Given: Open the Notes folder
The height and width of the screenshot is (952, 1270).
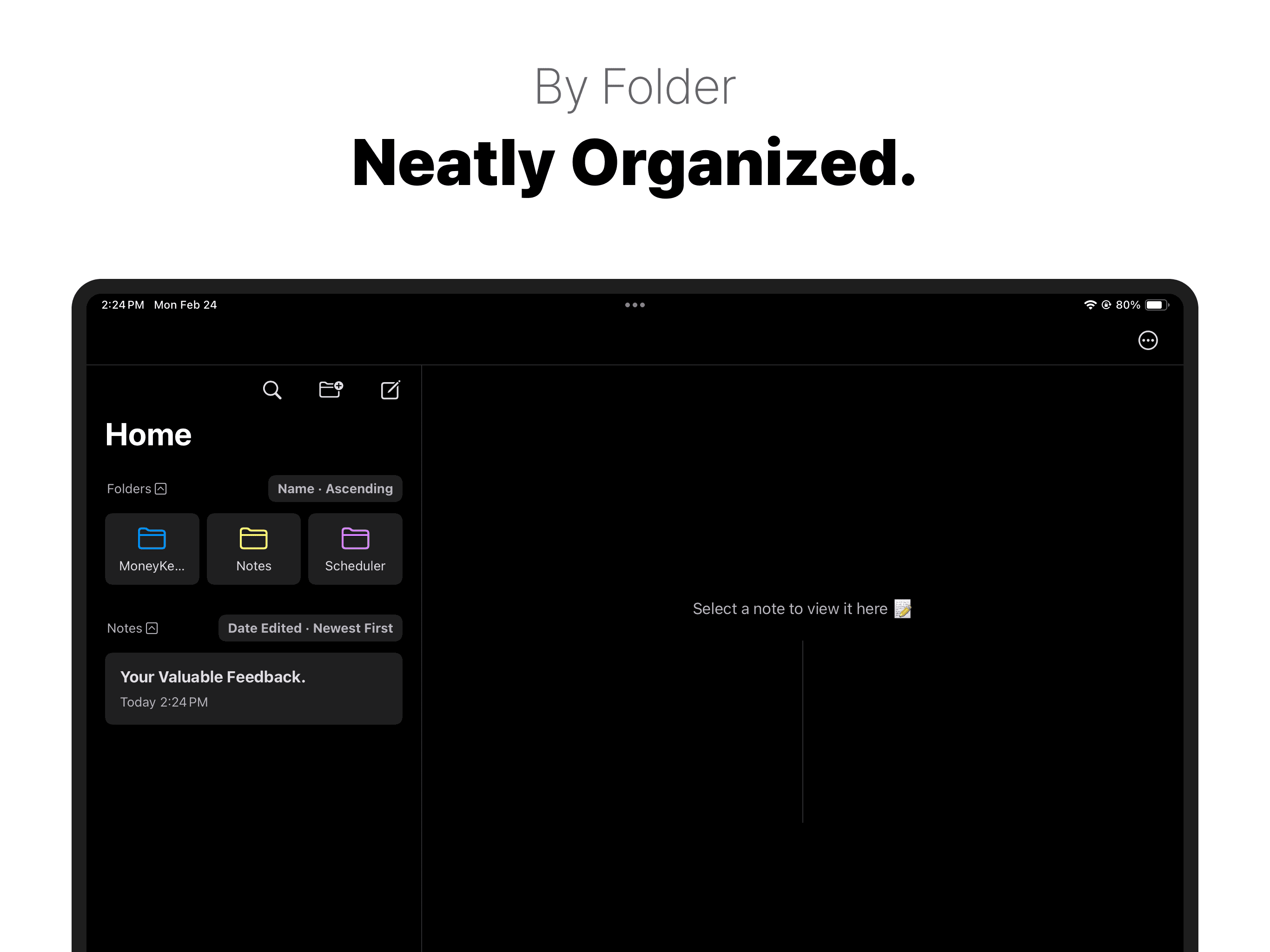Looking at the screenshot, I should coord(252,548).
